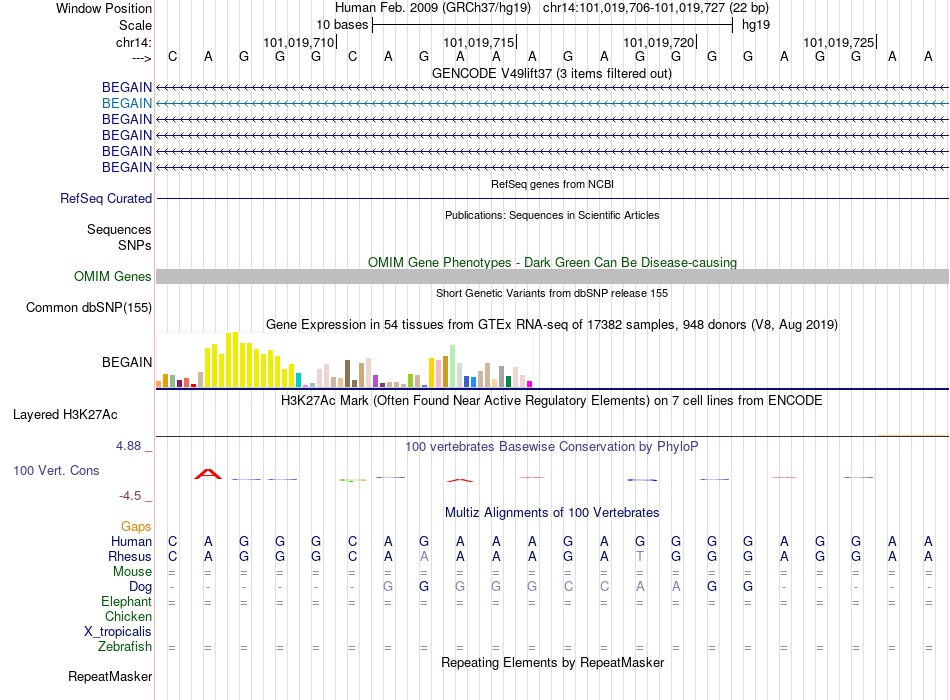Click the Zebrafish species row label
Screen dimensions: 950x700
[125, 647]
